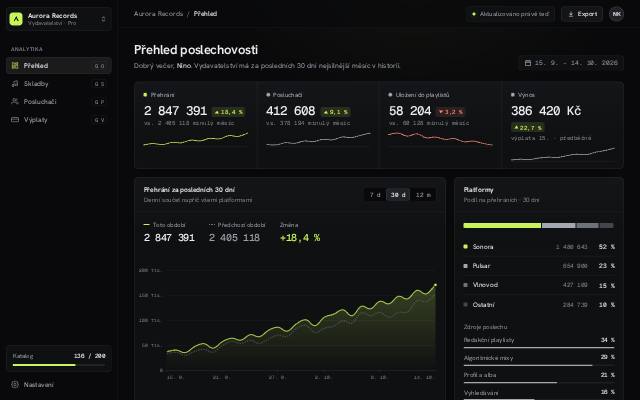Screen dimensions: 640x400
Task: Click the Výnos value 386 420 Kč
Action: pos(546,111)
